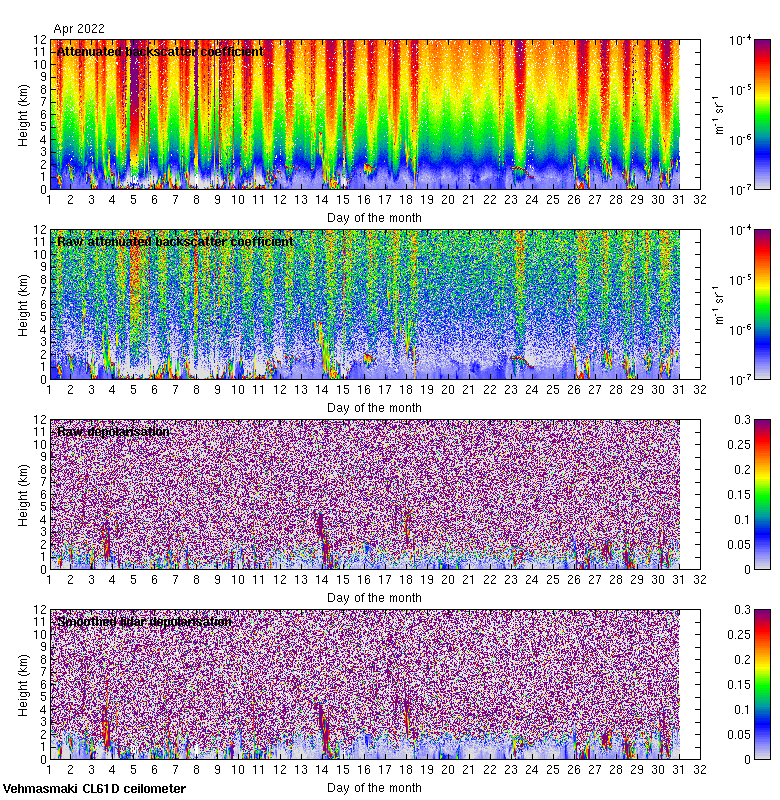Click the 'Apr 2022' date label
The image size is (780, 800).
pos(79,29)
